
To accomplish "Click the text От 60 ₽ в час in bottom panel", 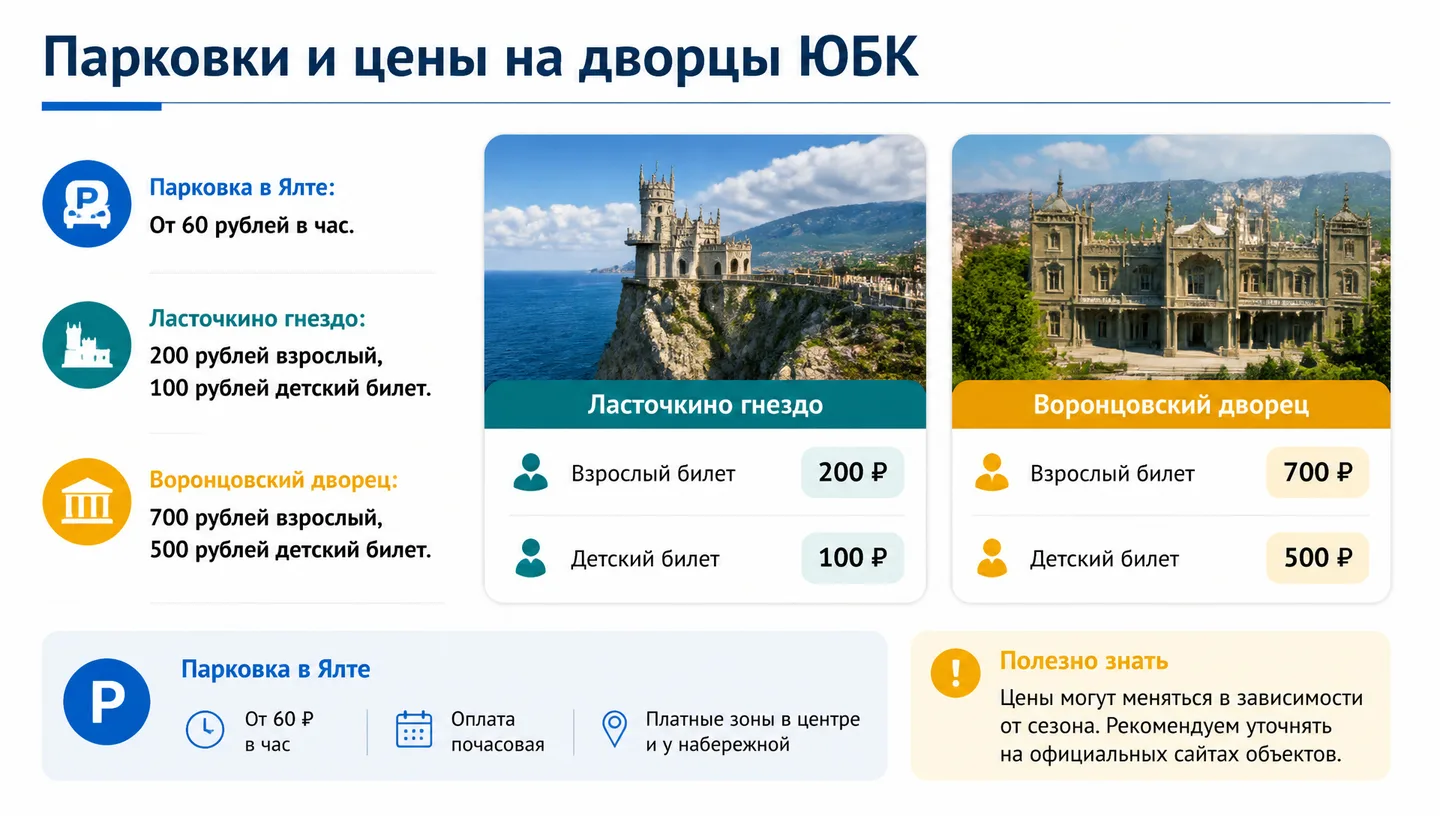I will pos(279,732).
